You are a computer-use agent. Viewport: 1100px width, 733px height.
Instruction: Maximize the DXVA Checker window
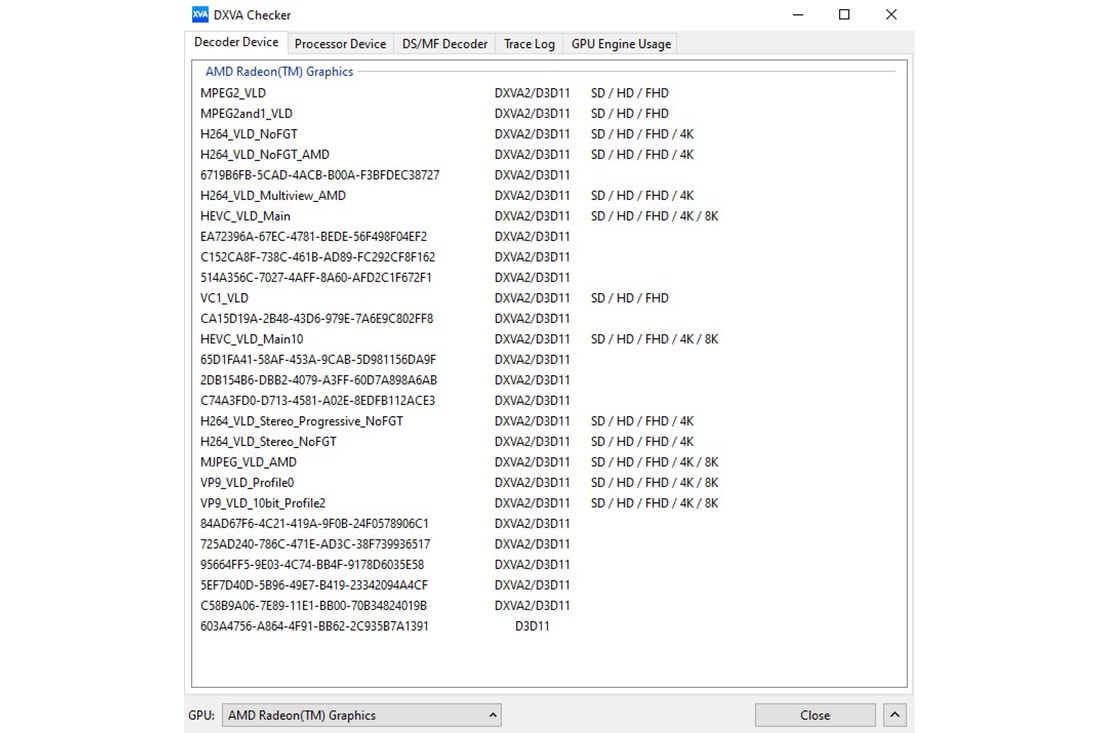(844, 15)
